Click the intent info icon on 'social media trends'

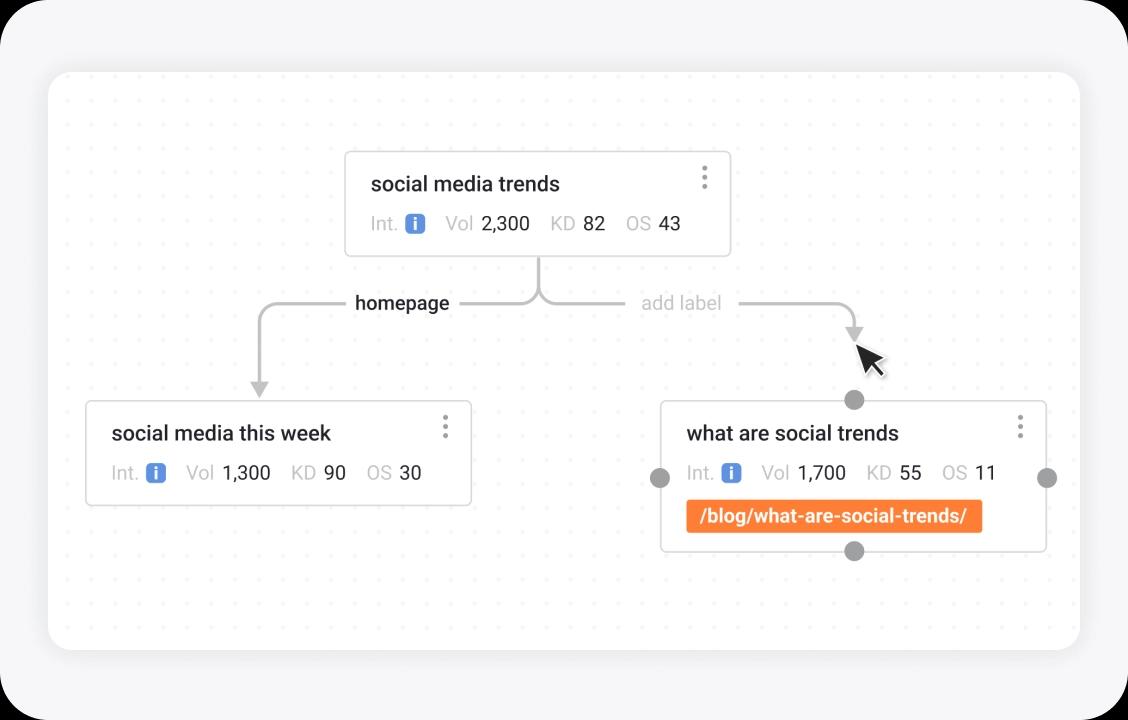pos(415,224)
